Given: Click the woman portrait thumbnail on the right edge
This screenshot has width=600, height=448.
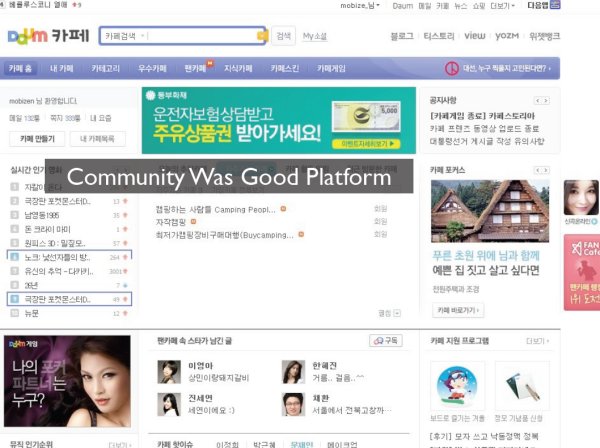Looking at the screenshot, I should coord(581,198).
